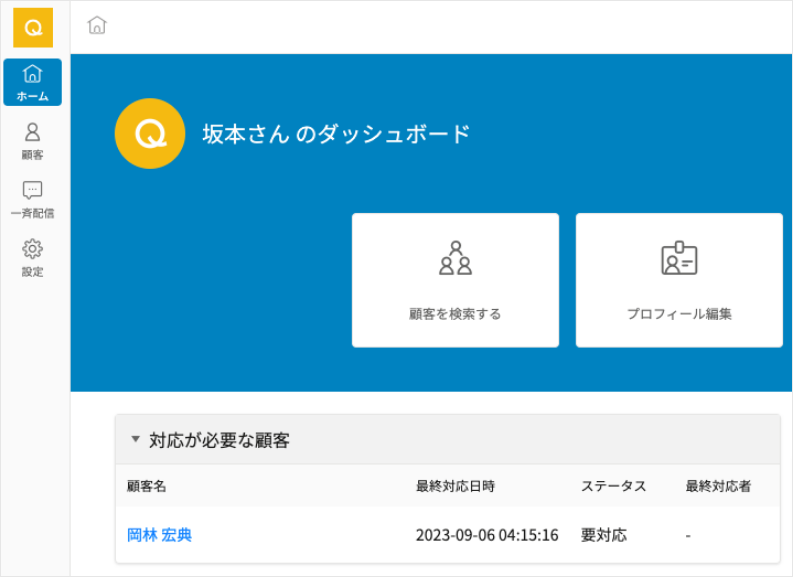This screenshot has width=793, height=577.
Task: Open customer 岡林 宏典
Action: [159, 535]
